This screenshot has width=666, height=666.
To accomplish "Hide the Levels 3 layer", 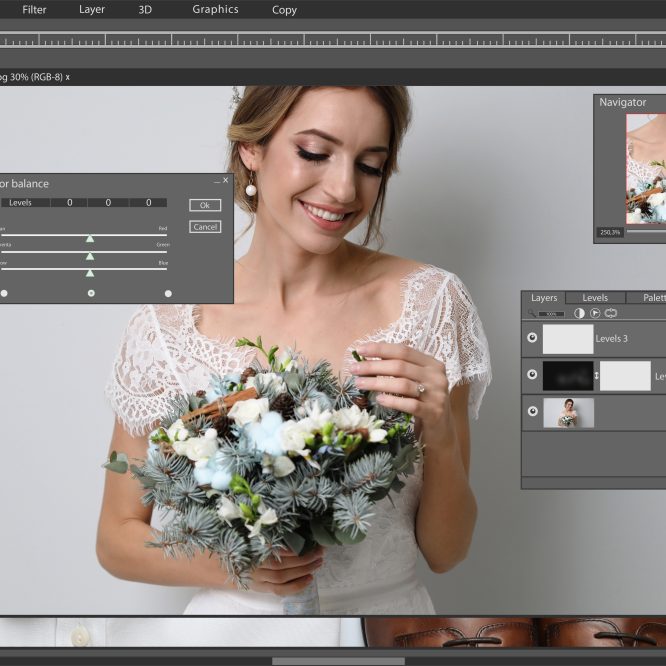I will point(532,338).
